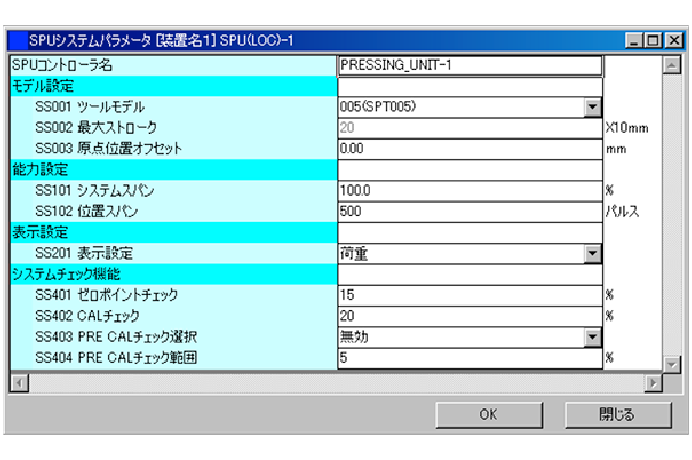
Task: Click the SS001 ツールモデル label
Action: pyautogui.click(x=90, y=107)
